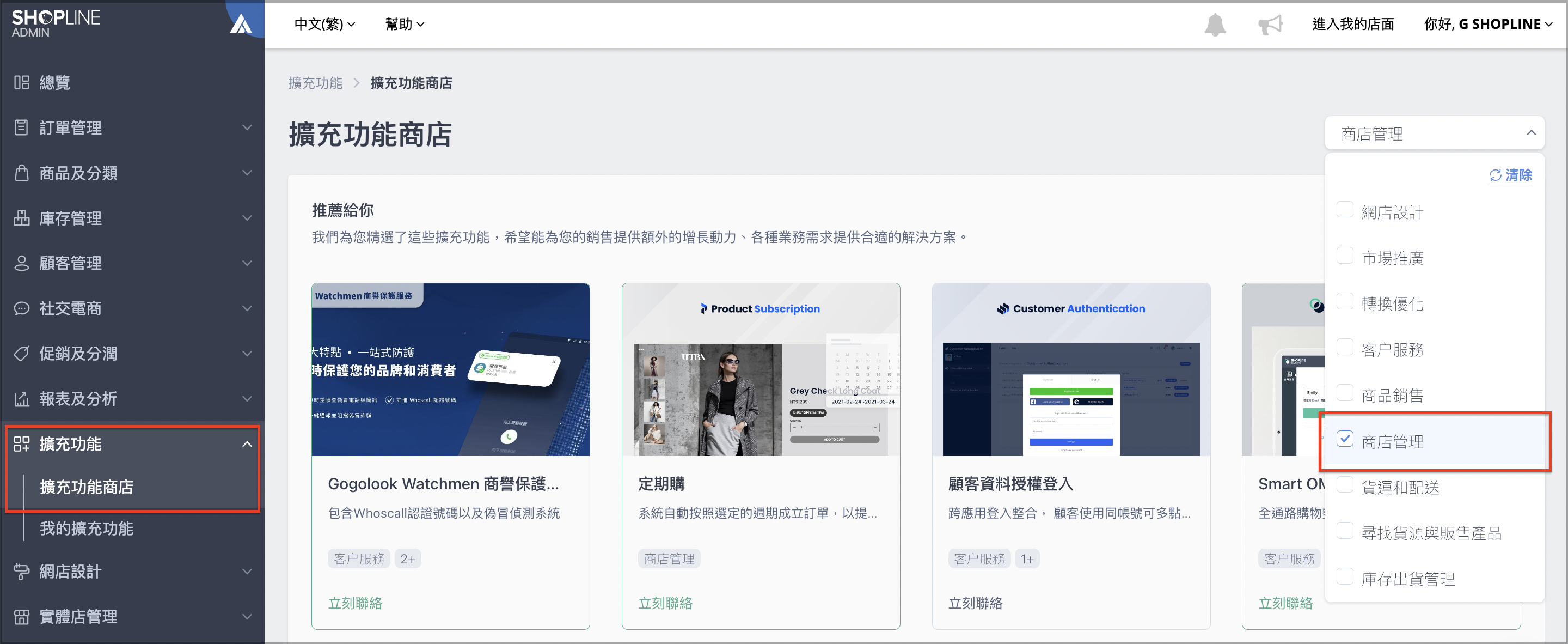Collapse the 商店管理 category filter dropdown

(x=1434, y=133)
